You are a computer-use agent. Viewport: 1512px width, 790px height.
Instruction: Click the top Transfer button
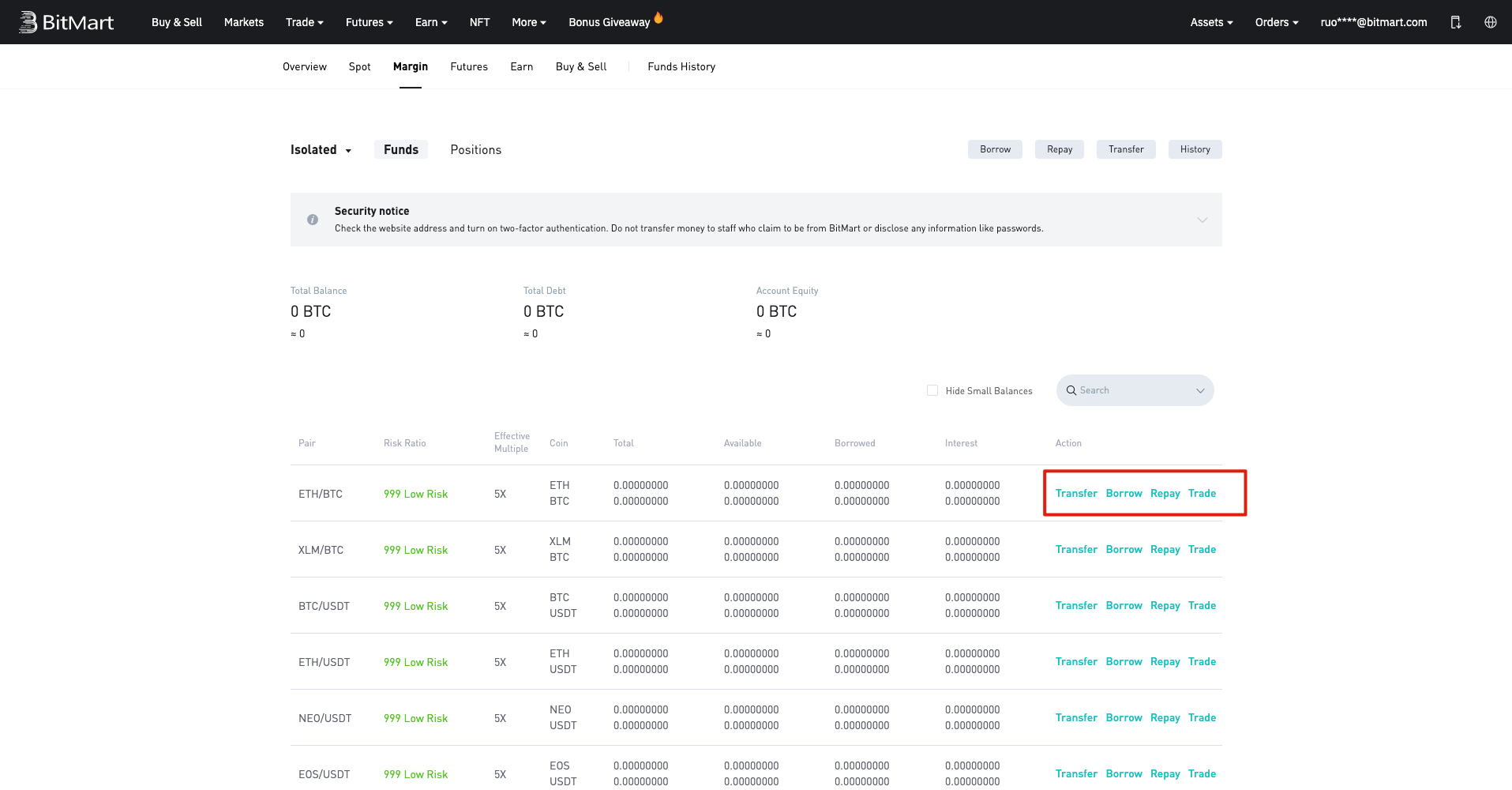(x=1126, y=149)
